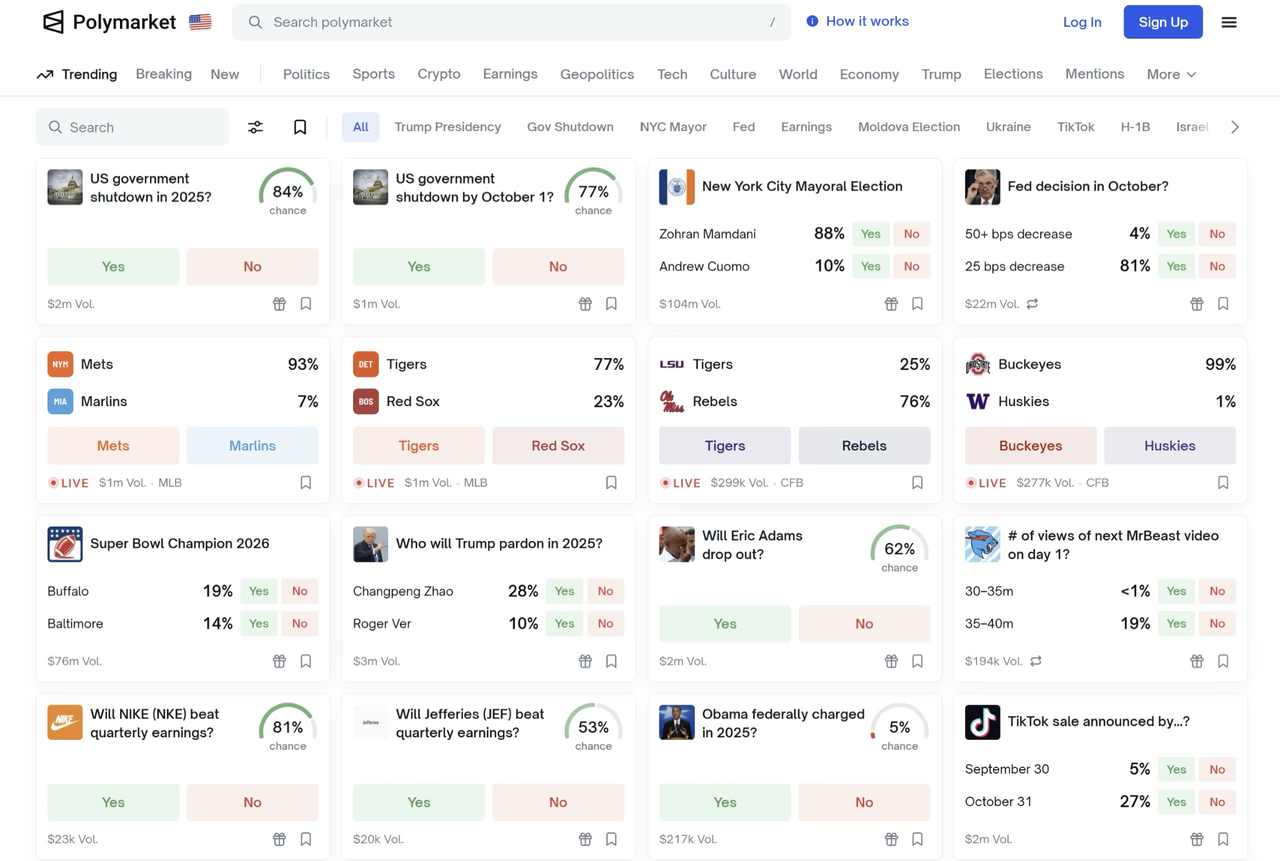
Task: Click the 84% chance gauge for shutdown 2025
Action: (288, 191)
